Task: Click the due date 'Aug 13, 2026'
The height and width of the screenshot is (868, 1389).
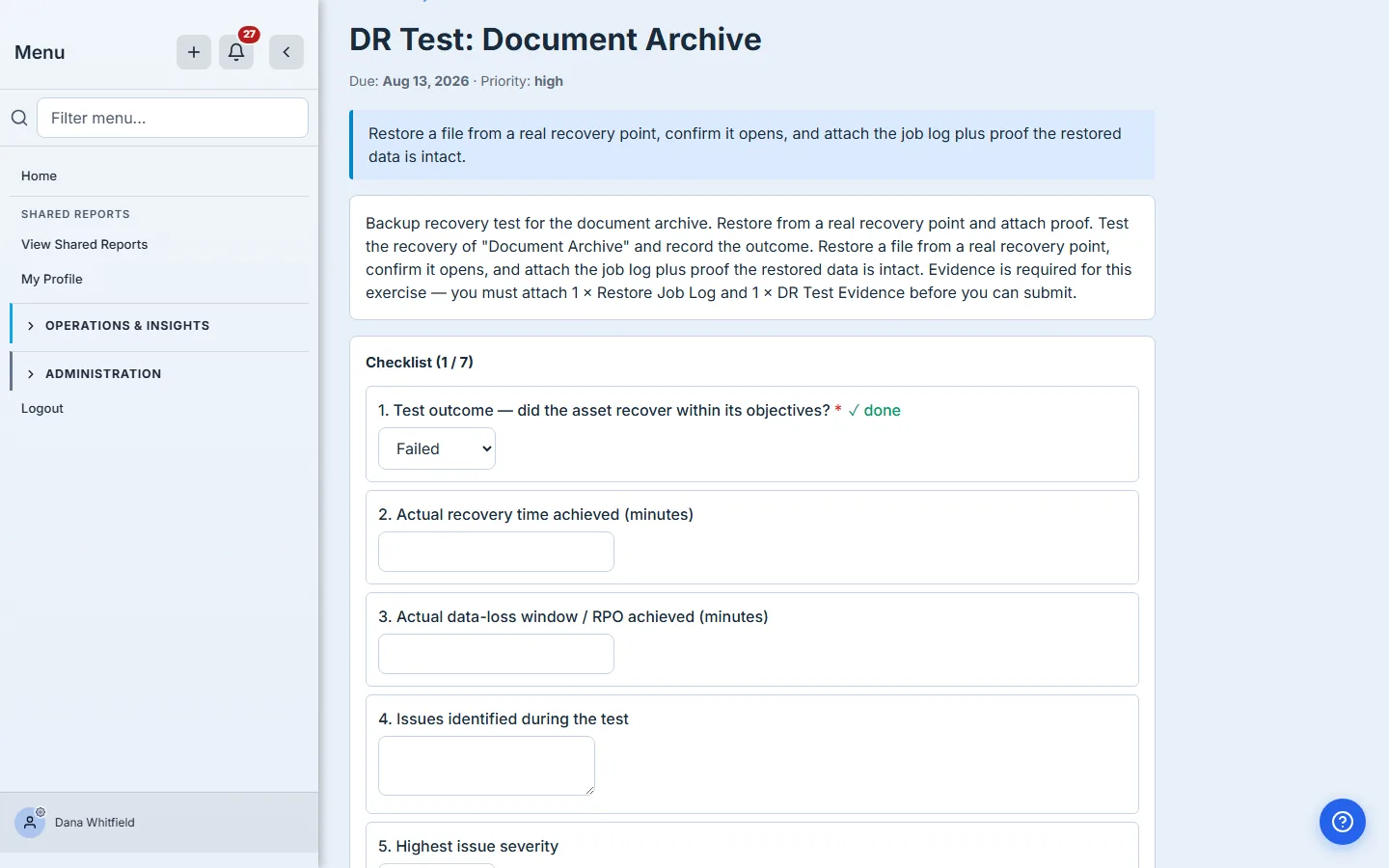Action: click(x=425, y=81)
